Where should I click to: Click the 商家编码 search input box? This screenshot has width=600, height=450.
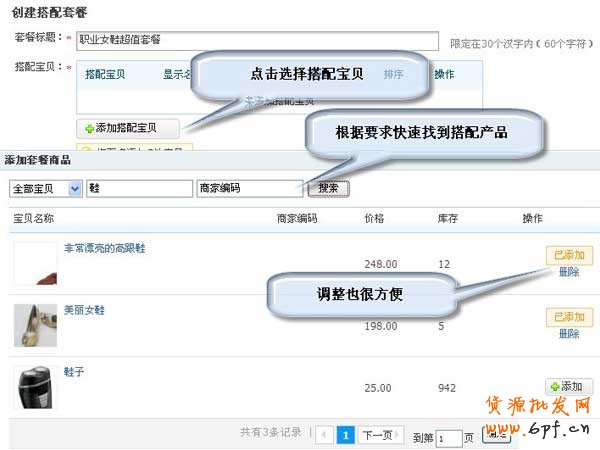coord(249,188)
